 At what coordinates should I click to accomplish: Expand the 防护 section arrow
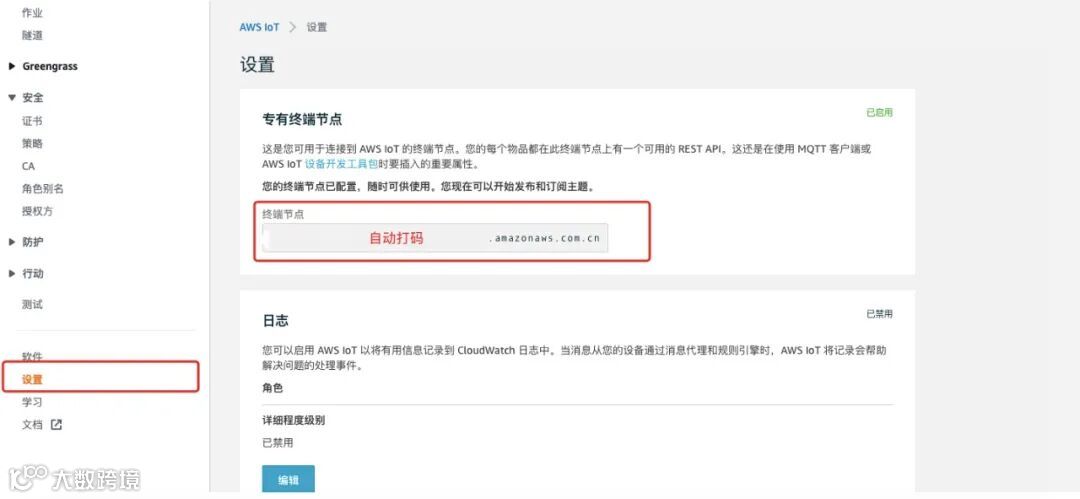click(12, 242)
